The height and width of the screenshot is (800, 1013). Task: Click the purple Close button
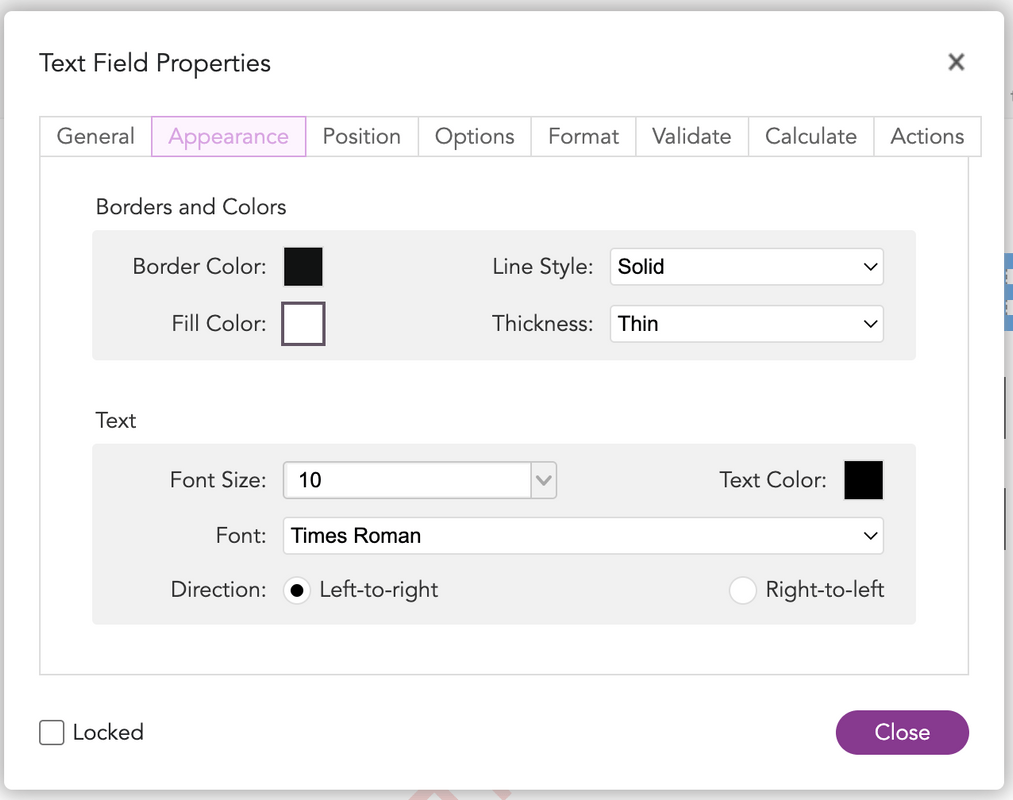point(902,732)
